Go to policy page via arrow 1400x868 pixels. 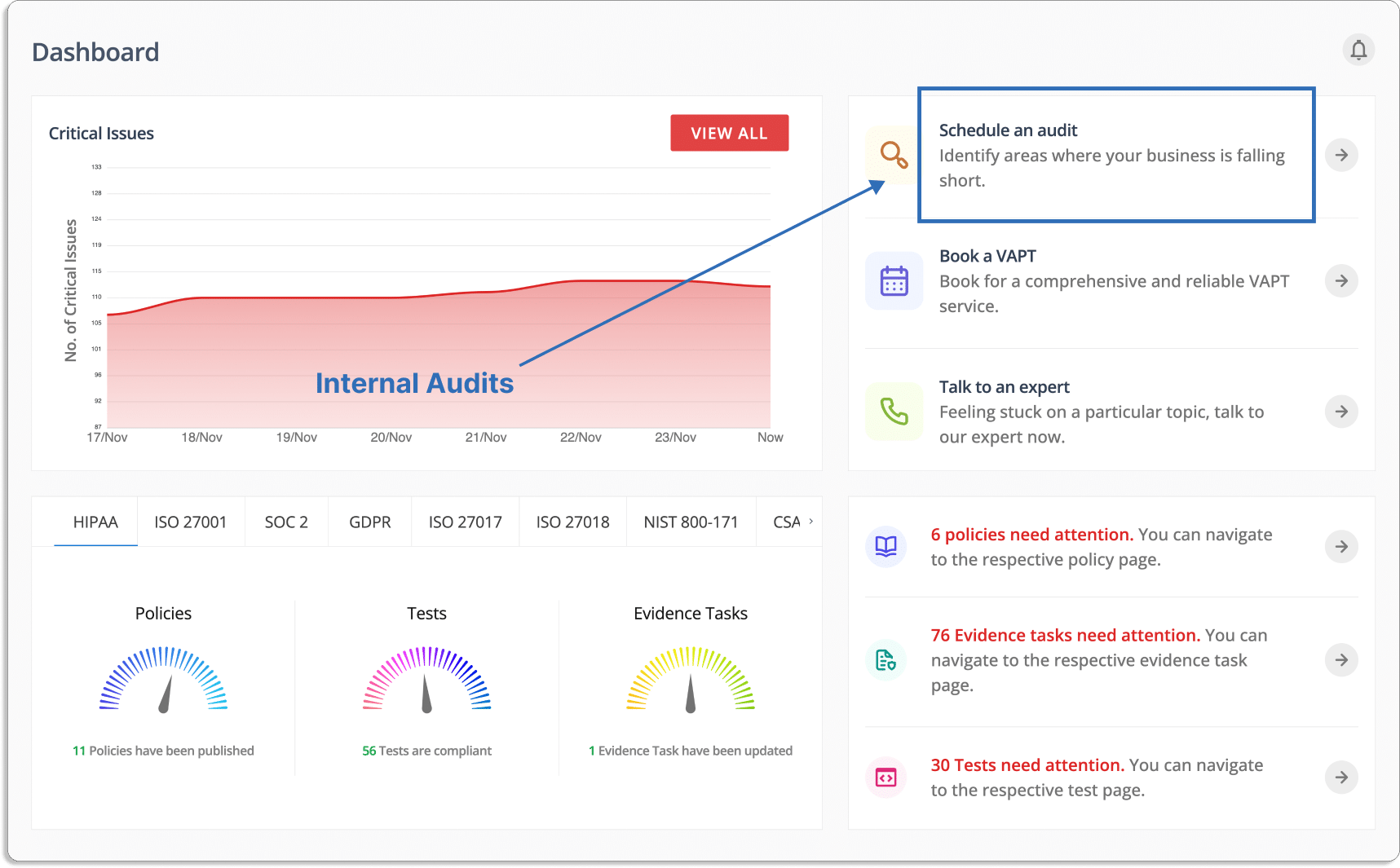(1341, 546)
